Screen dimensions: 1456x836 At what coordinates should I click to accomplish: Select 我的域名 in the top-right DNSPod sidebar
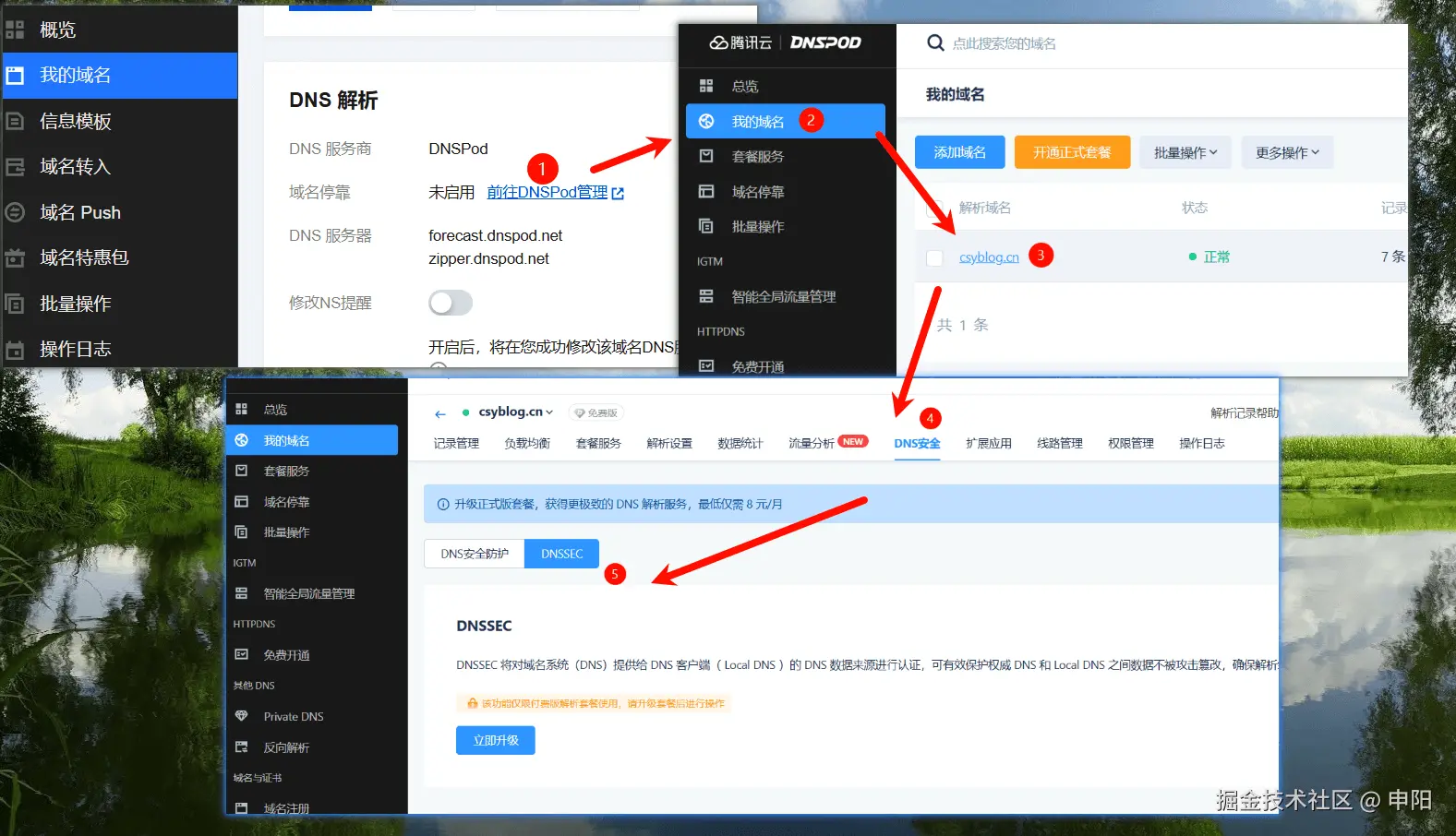point(786,121)
